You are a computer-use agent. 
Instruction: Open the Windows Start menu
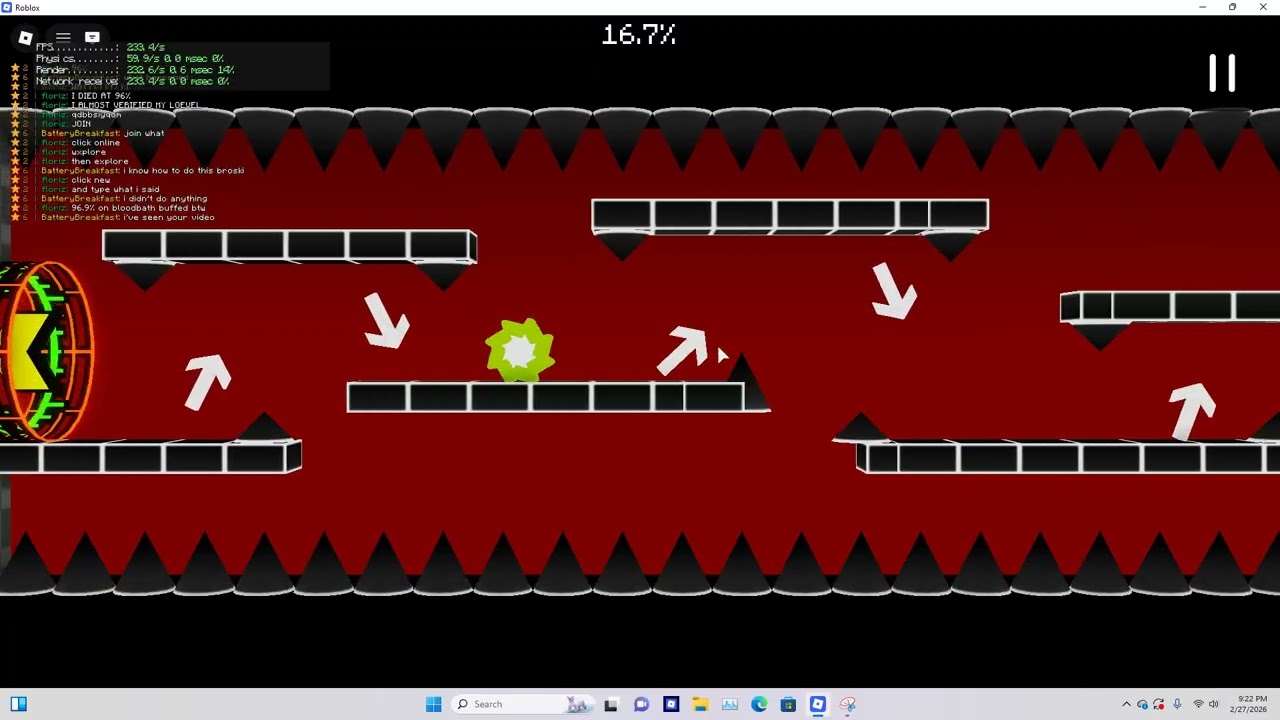point(433,704)
